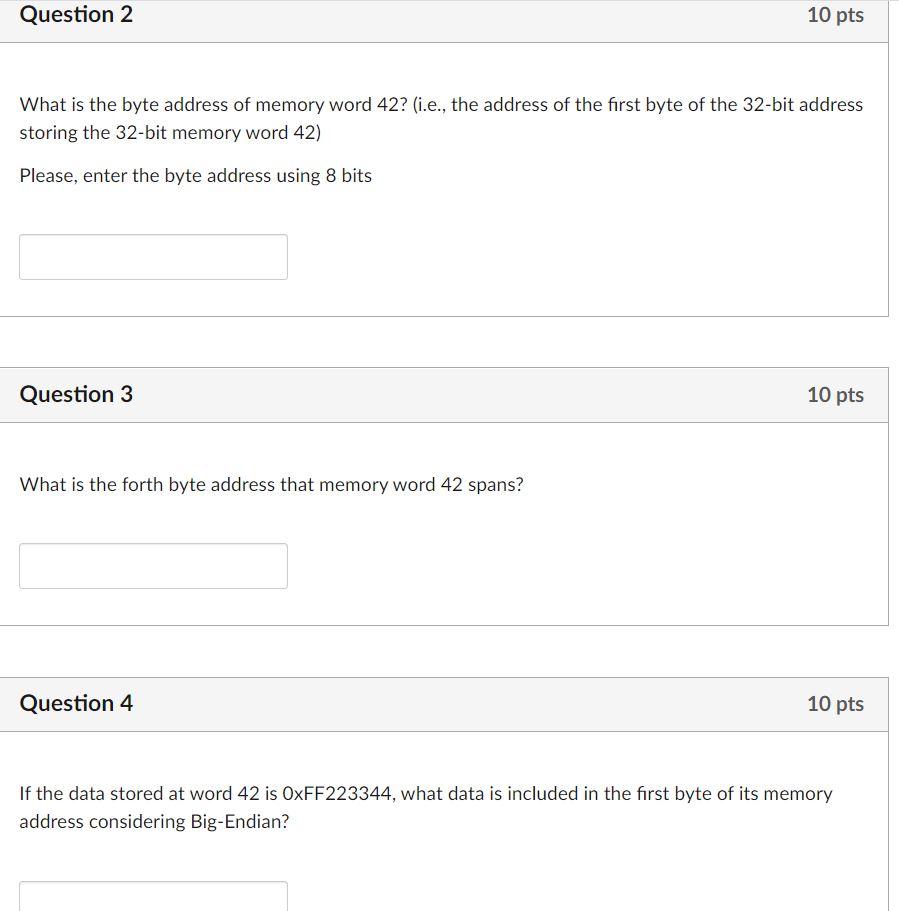
Task: Click the "Question 3" heading text
Action: [x=76, y=394]
